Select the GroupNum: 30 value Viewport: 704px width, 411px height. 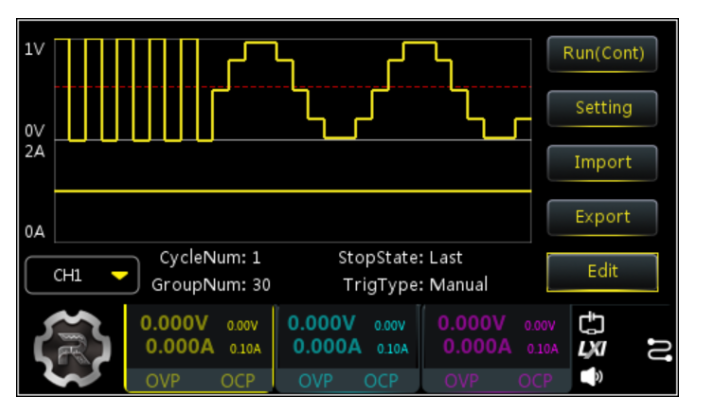point(211,285)
